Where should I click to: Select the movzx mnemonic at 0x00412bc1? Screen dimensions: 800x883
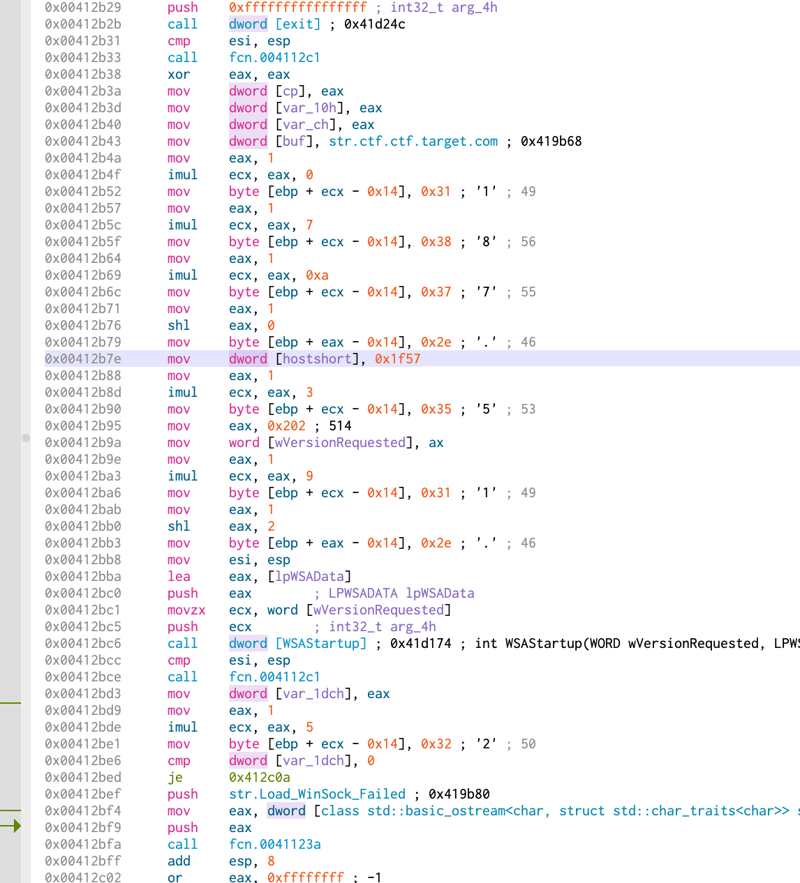click(x=186, y=610)
